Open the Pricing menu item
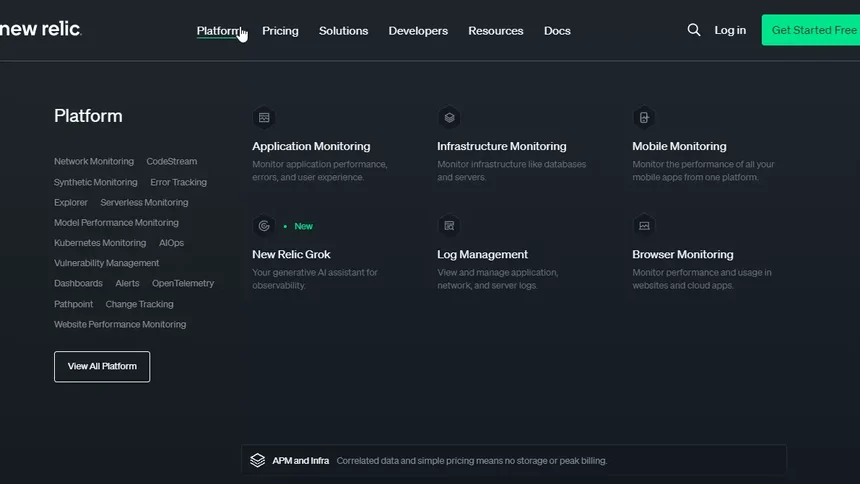 coord(280,31)
